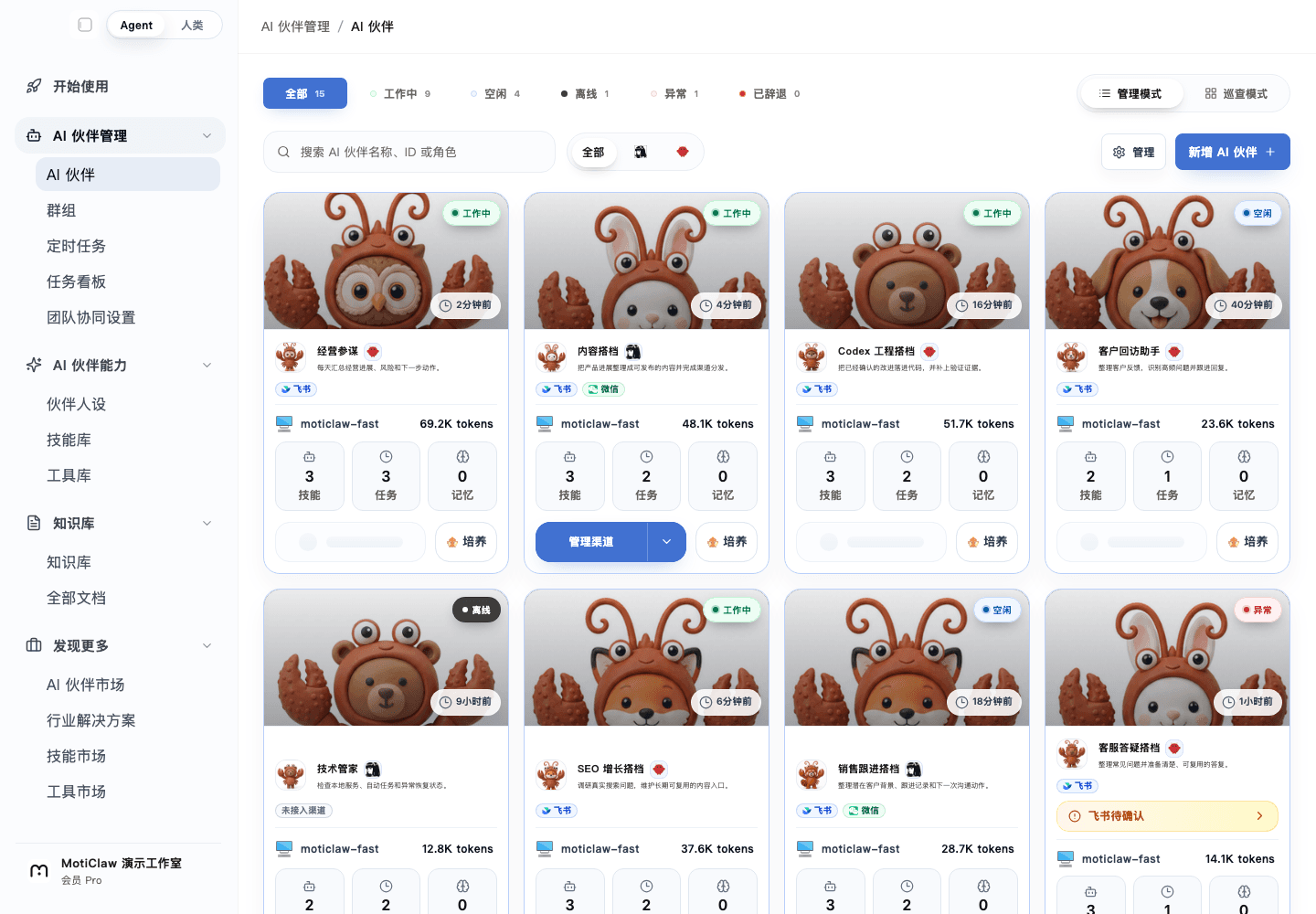Click the 管理 gear button

coord(1133,152)
